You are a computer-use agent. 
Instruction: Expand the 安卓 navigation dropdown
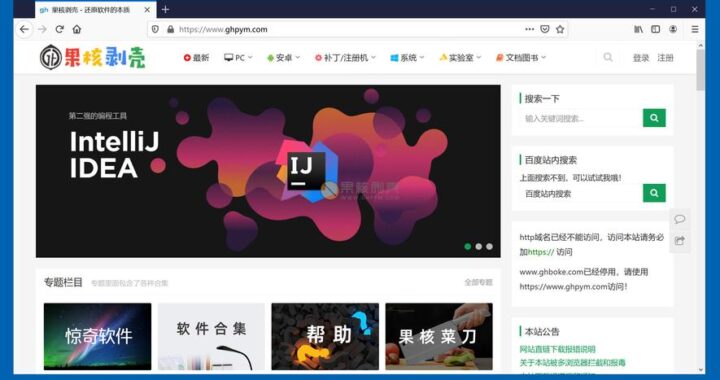click(283, 58)
